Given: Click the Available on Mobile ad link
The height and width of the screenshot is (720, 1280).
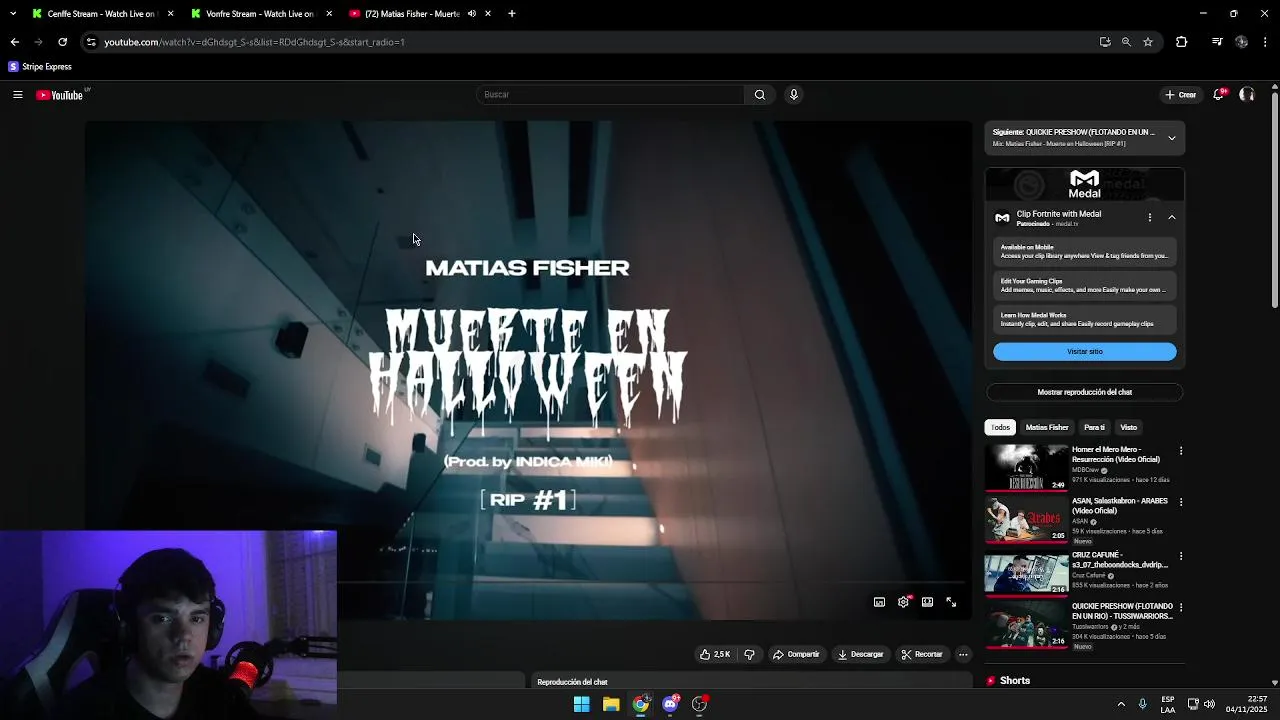Looking at the screenshot, I should (x=1085, y=251).
